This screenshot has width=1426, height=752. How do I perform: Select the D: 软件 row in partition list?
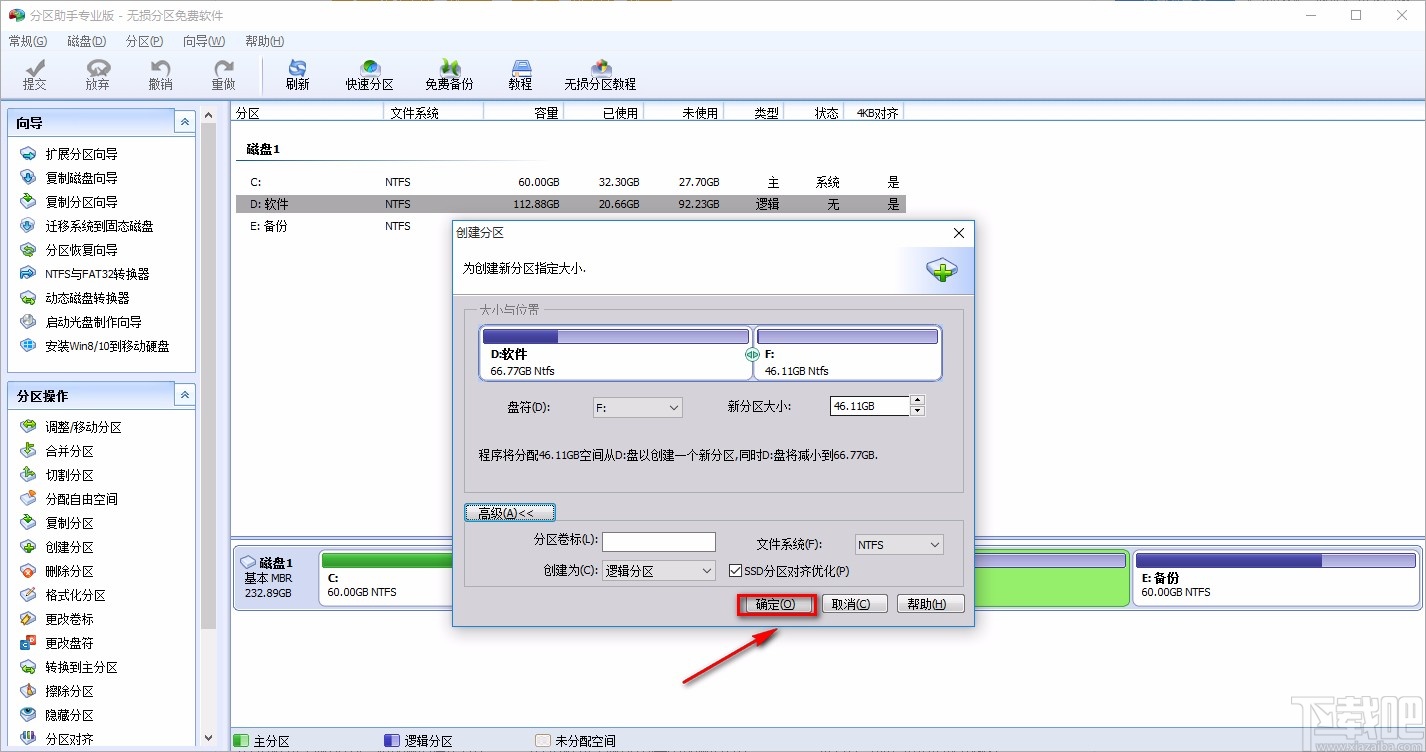[571, 204]
